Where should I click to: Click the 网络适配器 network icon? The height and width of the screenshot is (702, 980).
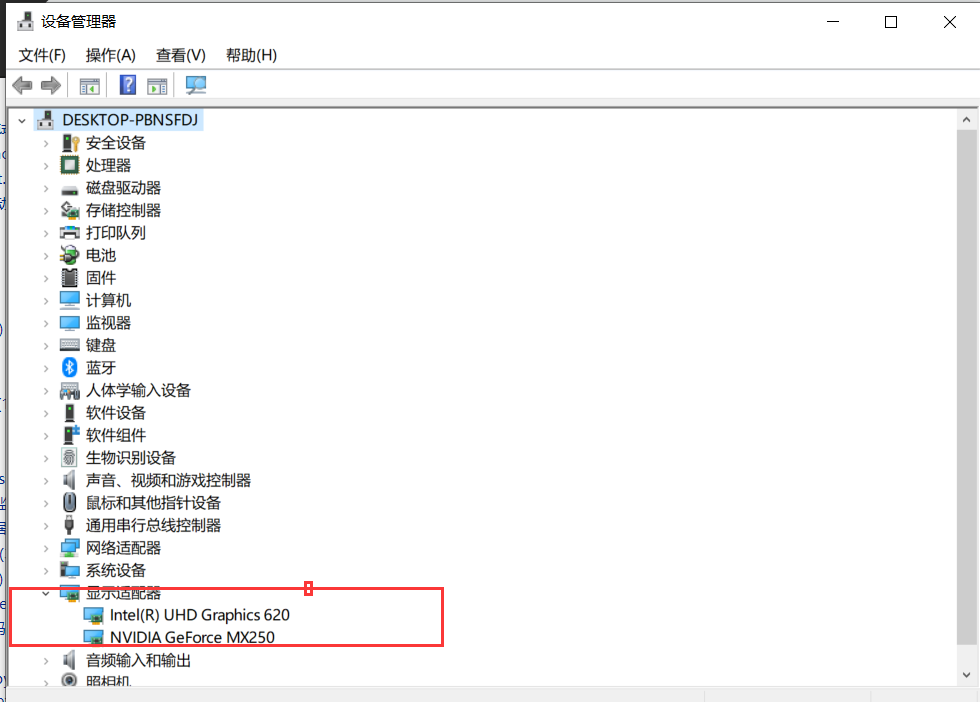69,548
